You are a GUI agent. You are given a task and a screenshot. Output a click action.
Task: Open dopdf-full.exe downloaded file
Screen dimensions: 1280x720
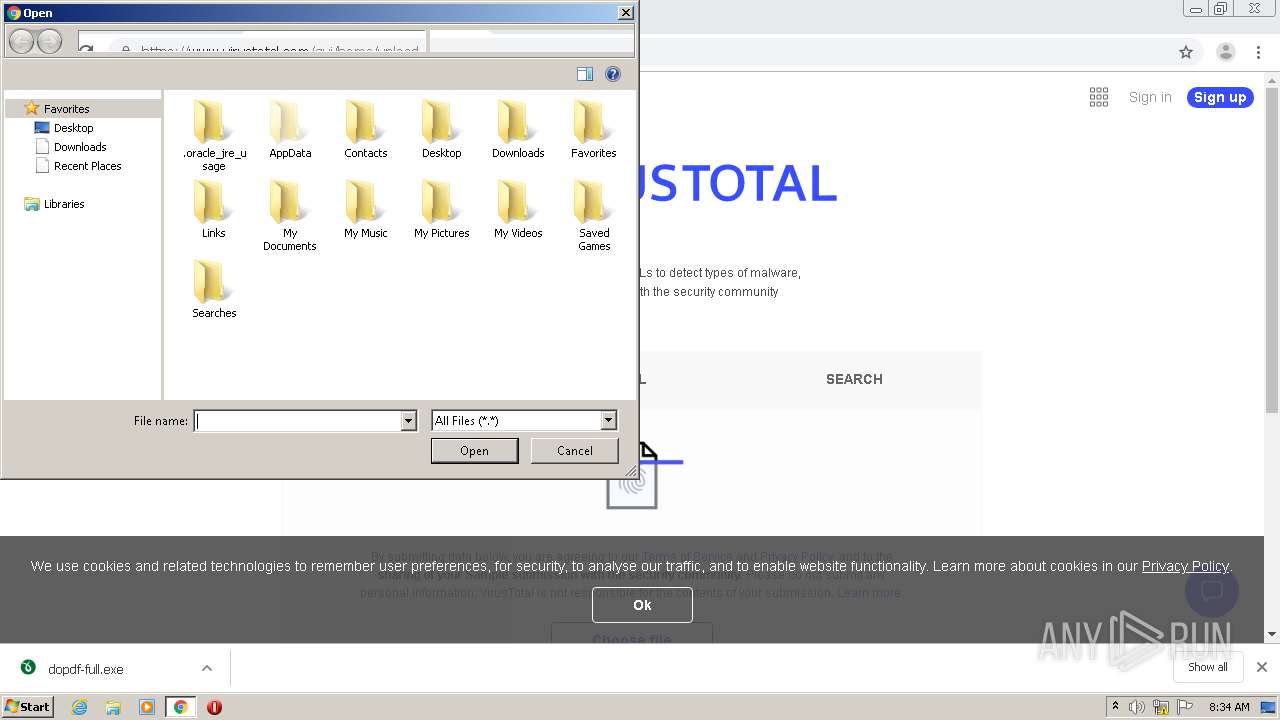click(x=86, y=669)
